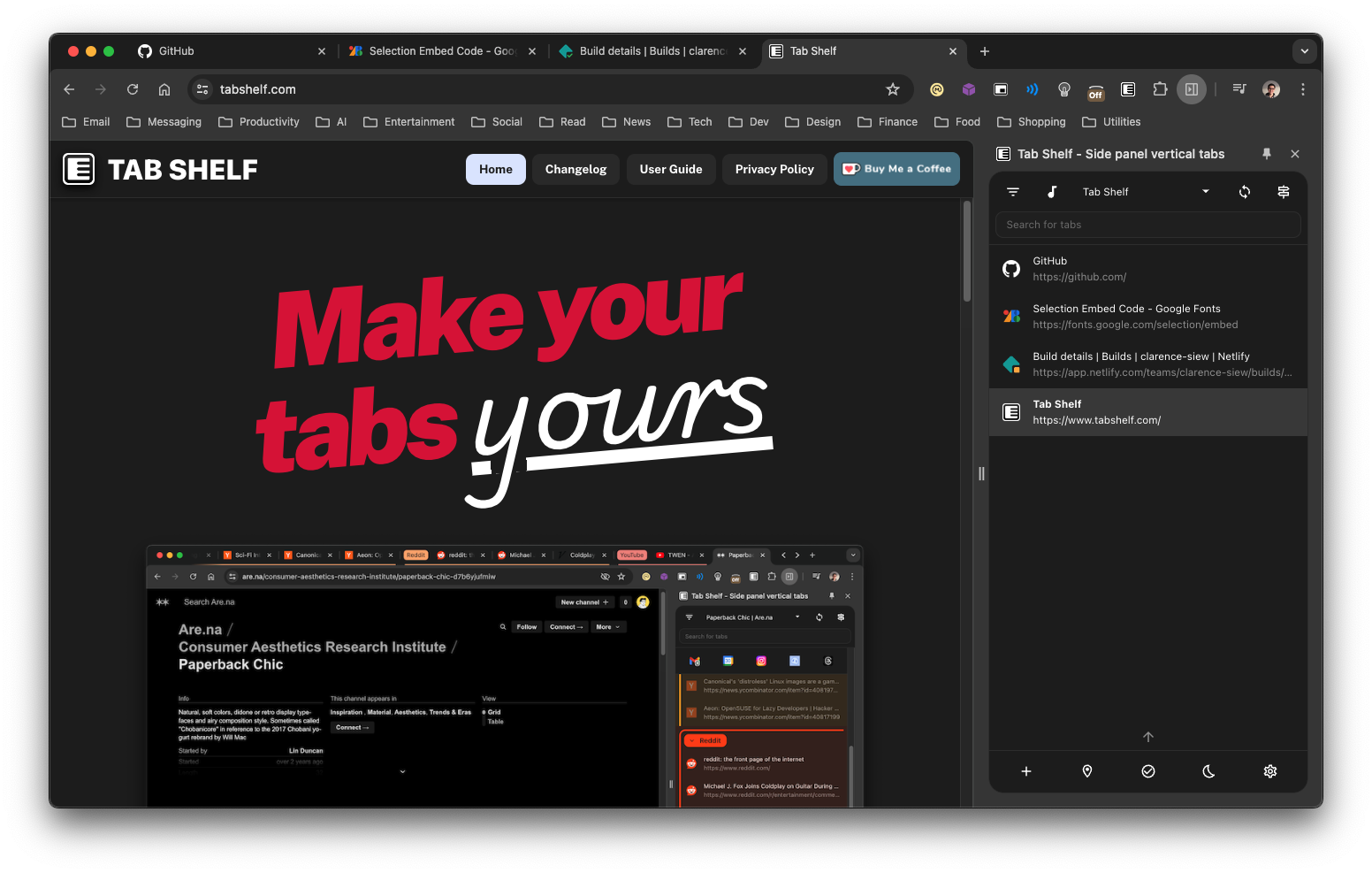This screenshot has height=873, width=1372.
Task: Open the Utilities bookmarks folder
Action: tap(1111, 122)
